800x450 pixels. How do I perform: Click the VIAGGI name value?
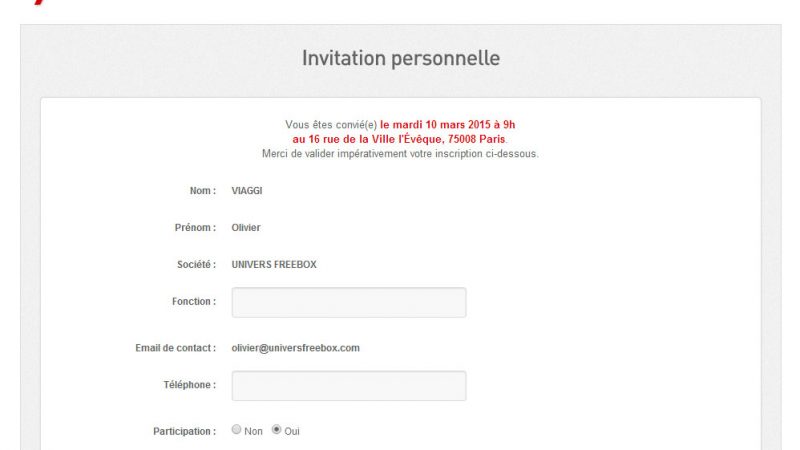pos(247,190)
